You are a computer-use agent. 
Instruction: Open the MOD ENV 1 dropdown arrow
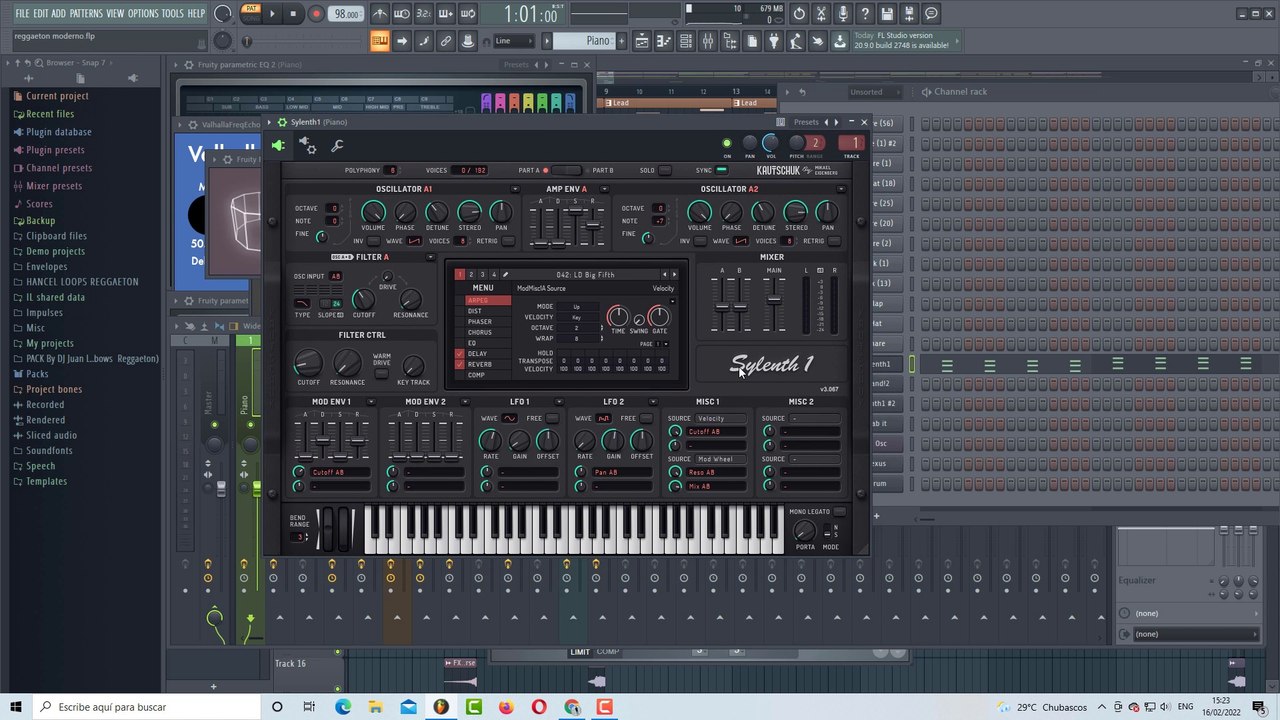click(x=371, y=402)
